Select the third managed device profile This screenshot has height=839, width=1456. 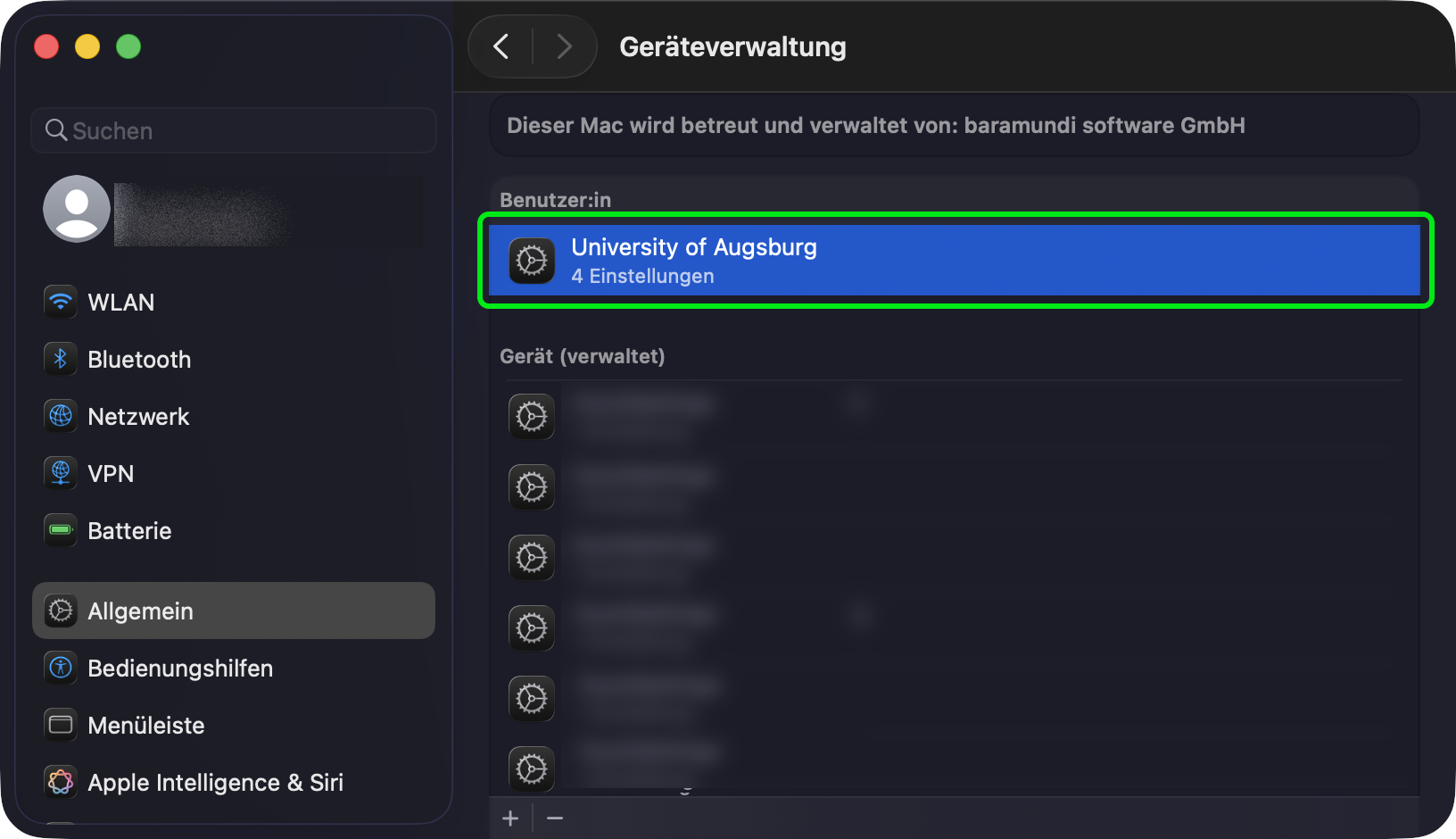955,558
